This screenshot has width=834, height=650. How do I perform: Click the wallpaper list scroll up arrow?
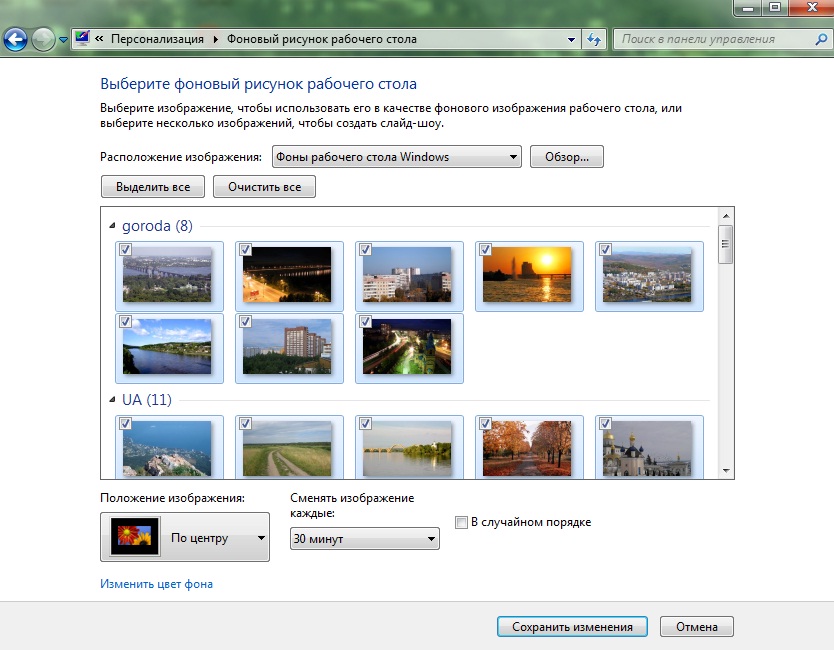point(725,216)
